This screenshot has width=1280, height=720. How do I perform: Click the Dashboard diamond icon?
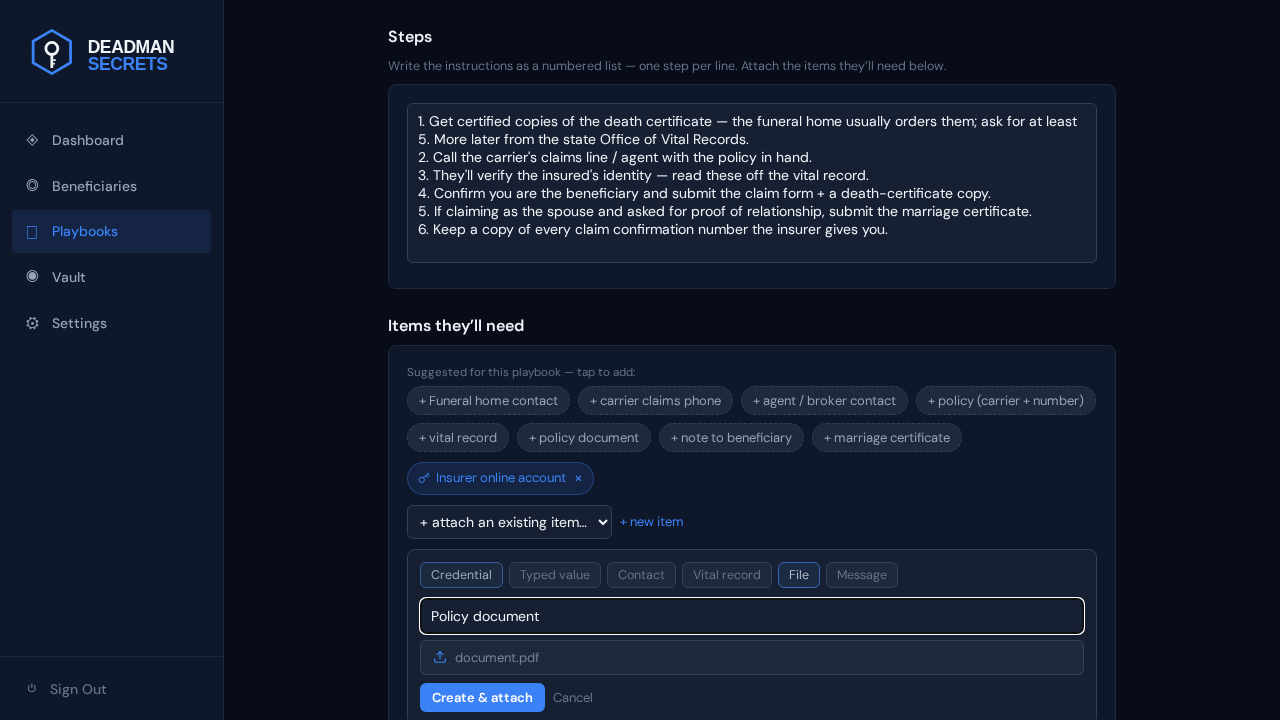click(x=32, y=140)
